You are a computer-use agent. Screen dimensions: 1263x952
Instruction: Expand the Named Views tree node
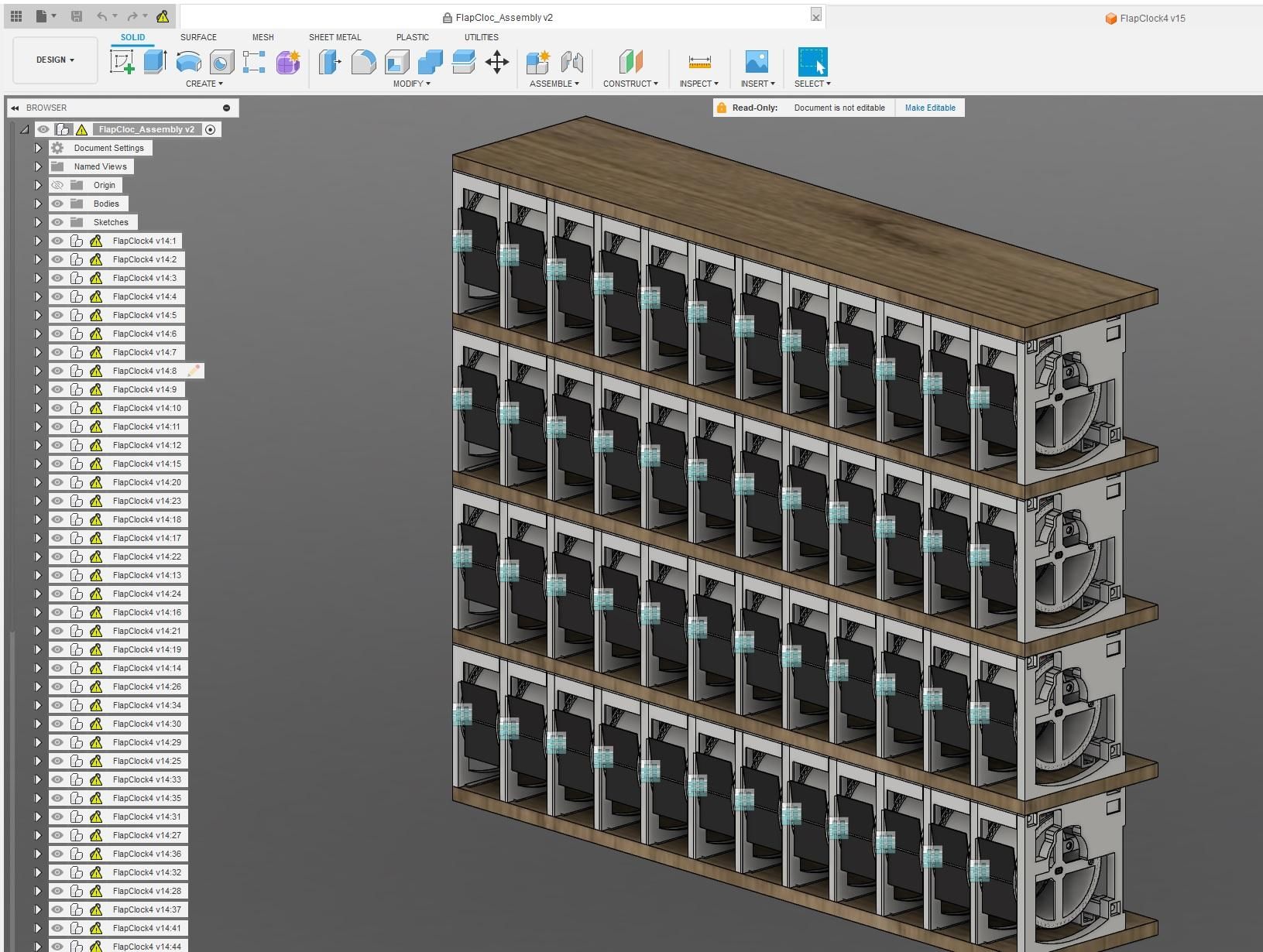38,166
